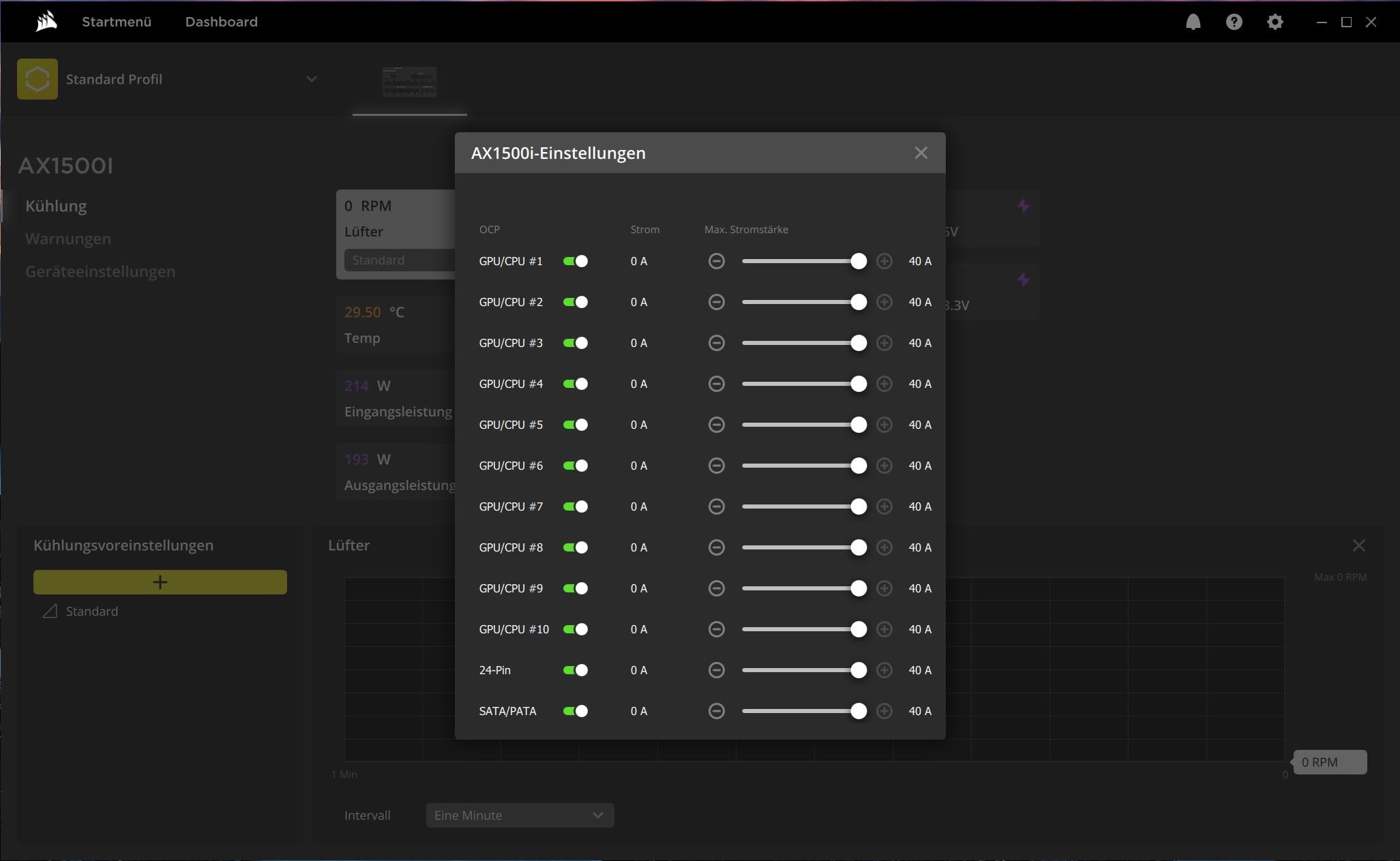
Task: Click the GPU/CPU #9 max current slider handle
Action: pos(859,588)
